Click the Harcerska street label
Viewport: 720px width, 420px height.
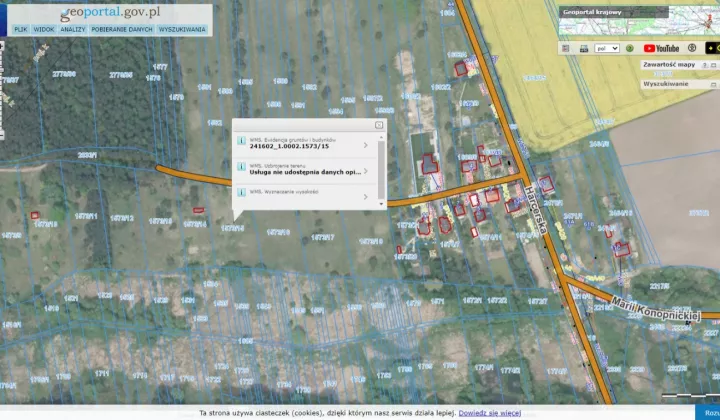536,210
